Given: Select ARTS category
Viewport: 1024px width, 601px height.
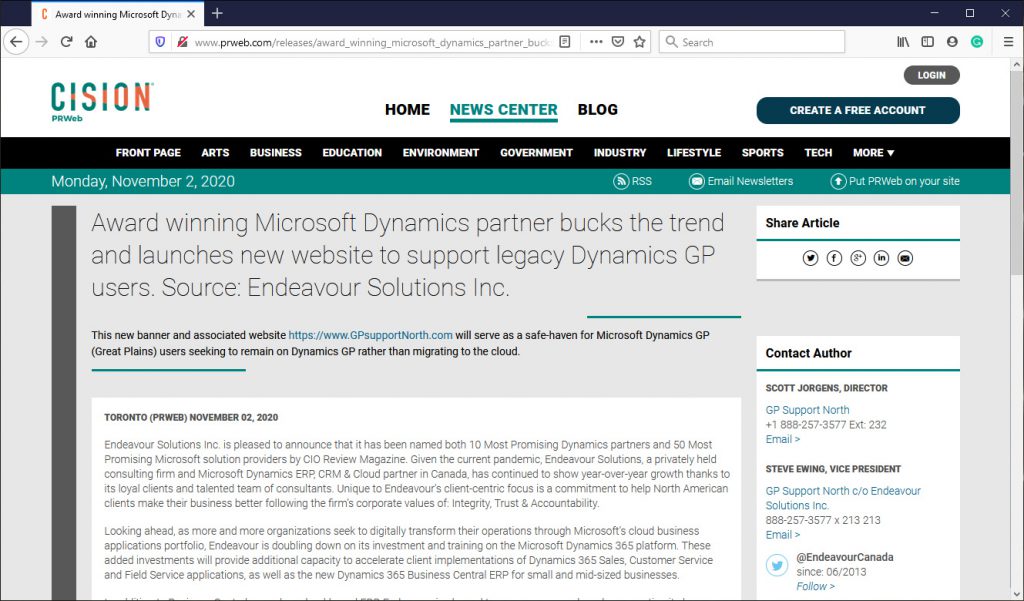Looking at the screenshot, I should (x=215, y=152).
